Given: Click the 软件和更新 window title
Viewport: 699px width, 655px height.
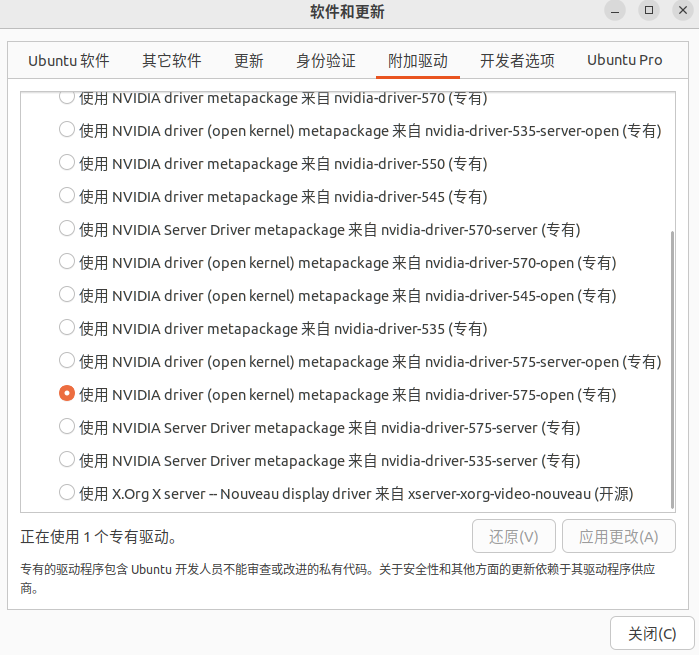Looking at the screenshot, I should point(347,12).
